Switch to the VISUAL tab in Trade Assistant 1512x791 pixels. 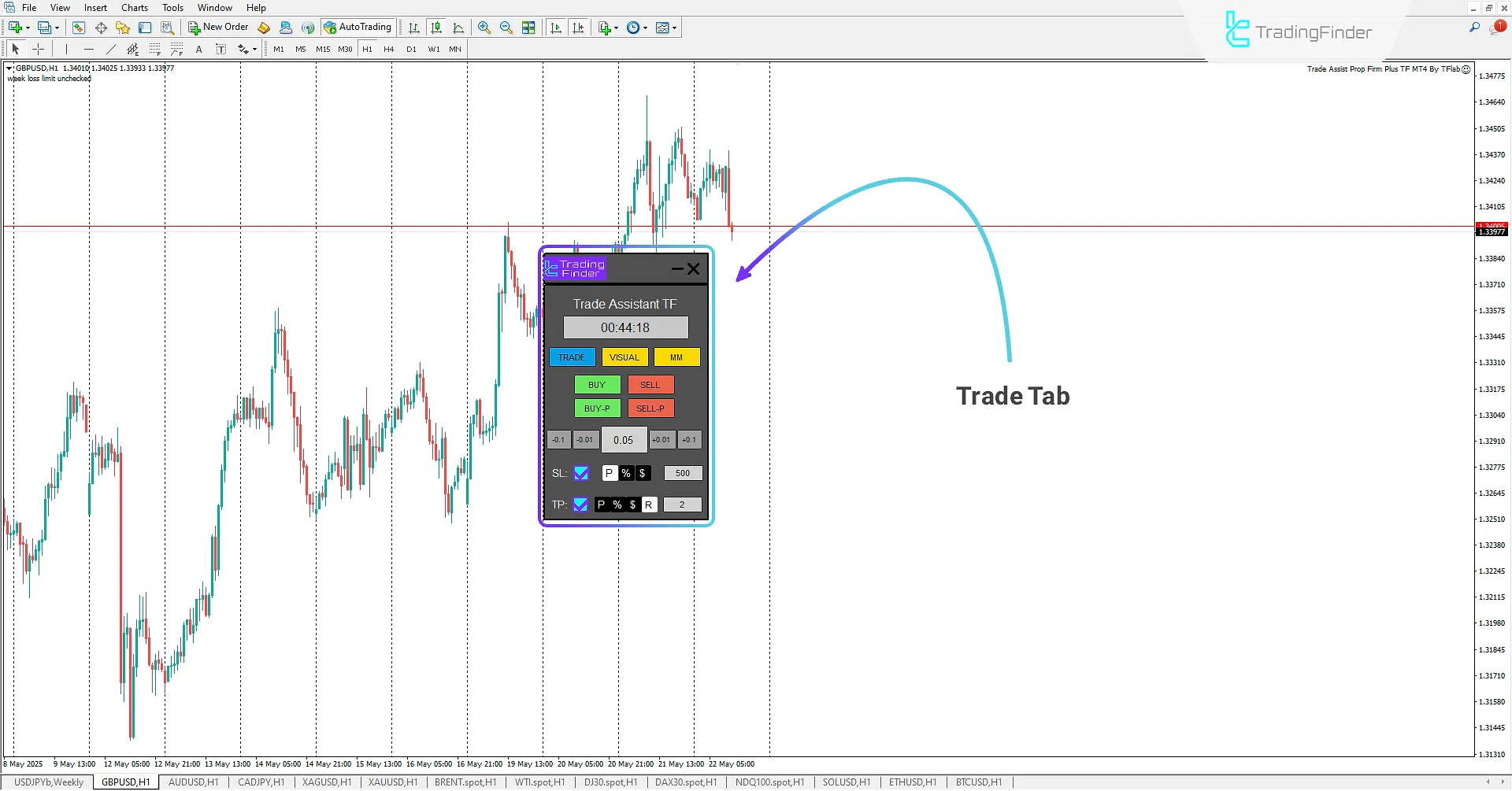624,357
